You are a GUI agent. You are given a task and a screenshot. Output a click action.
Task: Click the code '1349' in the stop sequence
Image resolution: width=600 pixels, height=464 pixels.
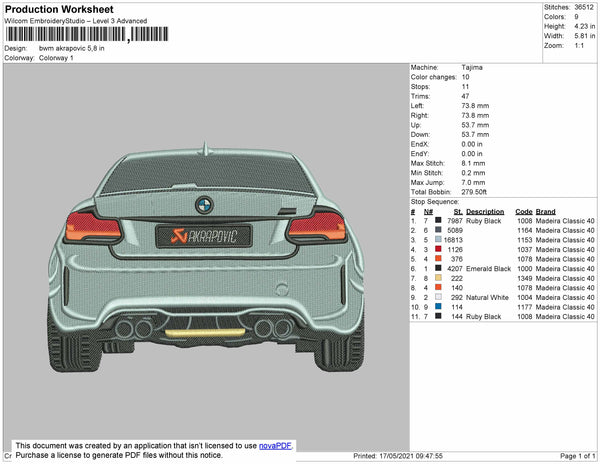tap(525, 278)
